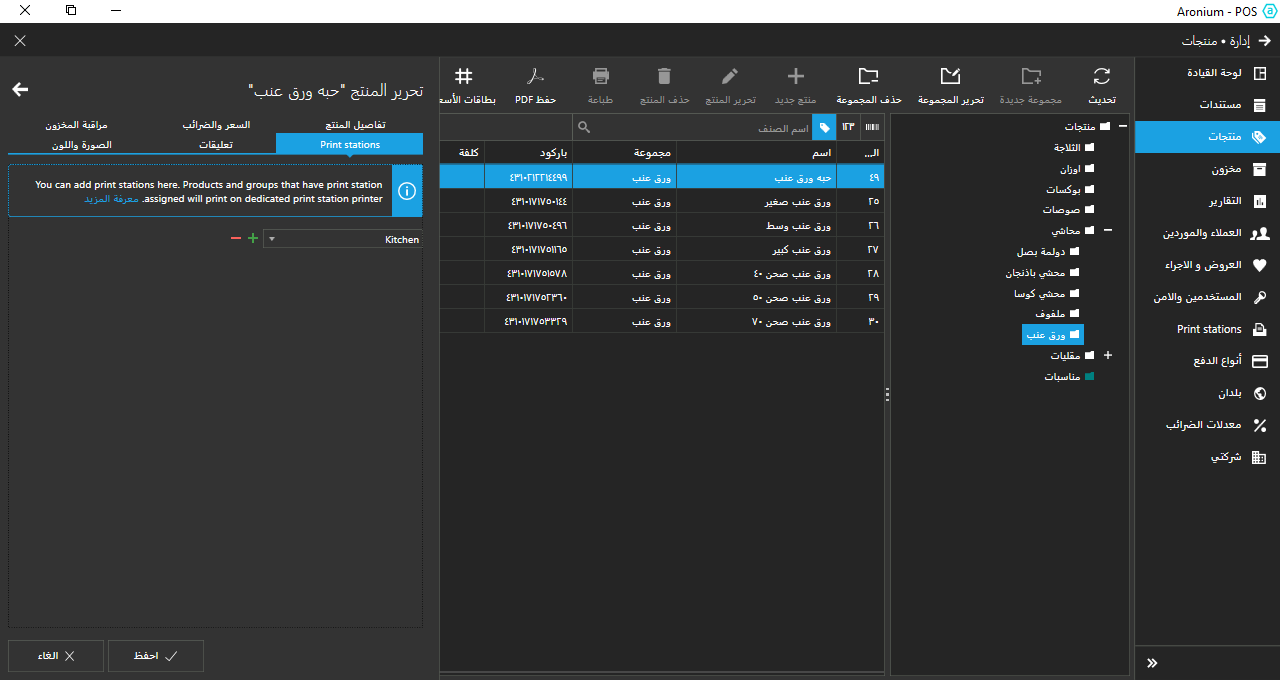The width and height of the screenshot is (1280, 680).
Task: Toggle the barcode search mode filter
Action: pos(872,127)
